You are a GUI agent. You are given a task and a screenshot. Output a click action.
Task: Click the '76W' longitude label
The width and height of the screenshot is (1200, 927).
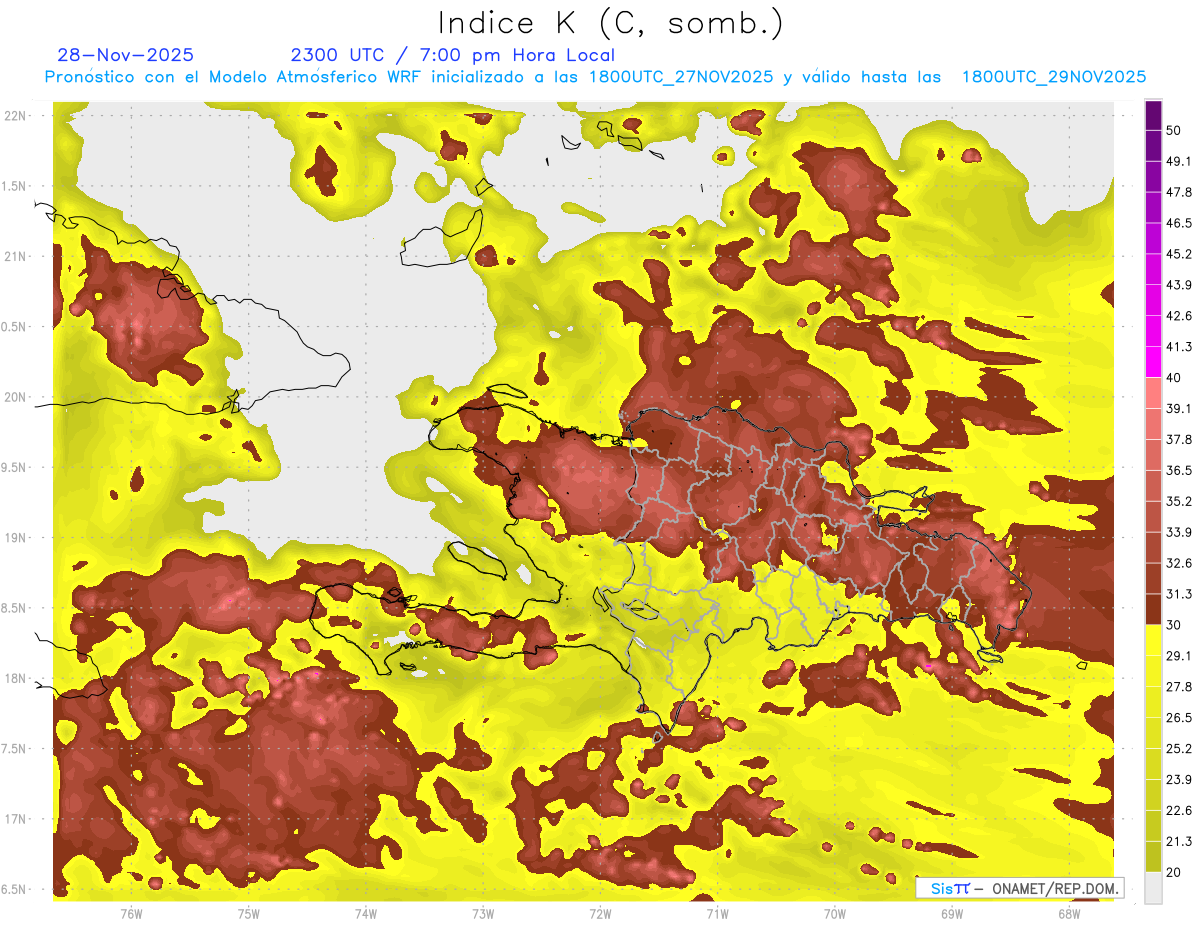131,914
